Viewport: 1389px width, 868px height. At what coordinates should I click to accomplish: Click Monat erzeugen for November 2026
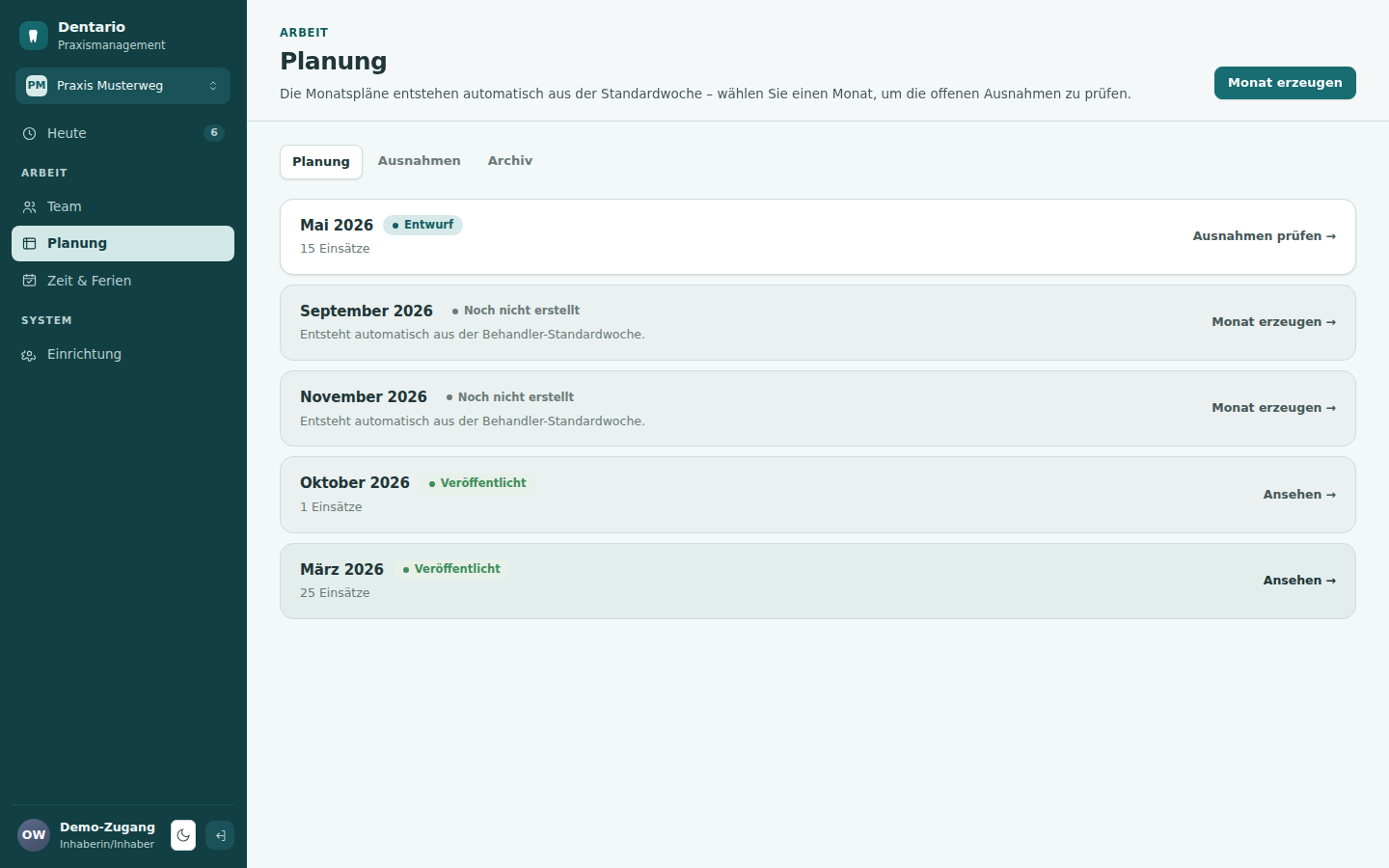(x=1273, y=408)
